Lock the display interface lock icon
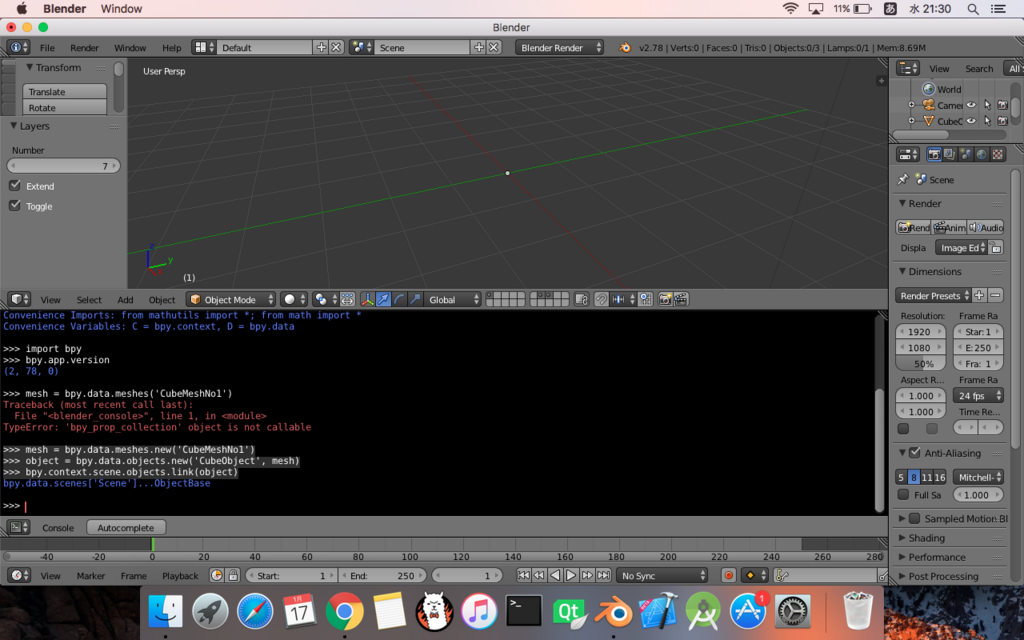Screen dimensions: 1024x640 [x=996, y=248]
